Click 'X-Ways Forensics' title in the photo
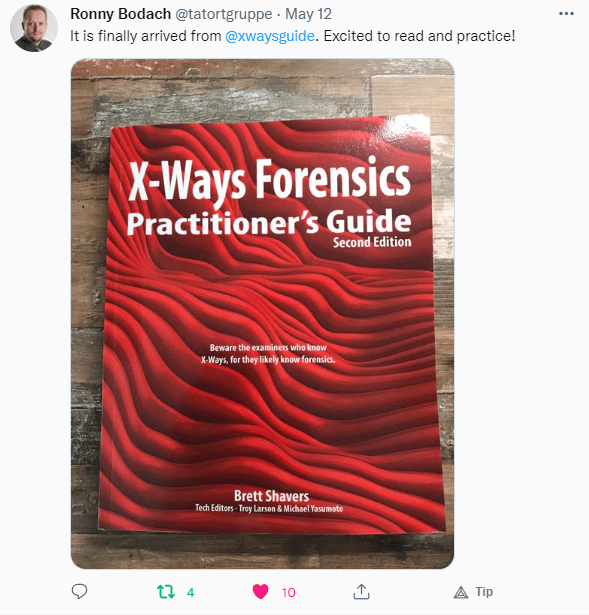This screenshot has height=615, width=589. pyautogui.click(x=270, y=180)
